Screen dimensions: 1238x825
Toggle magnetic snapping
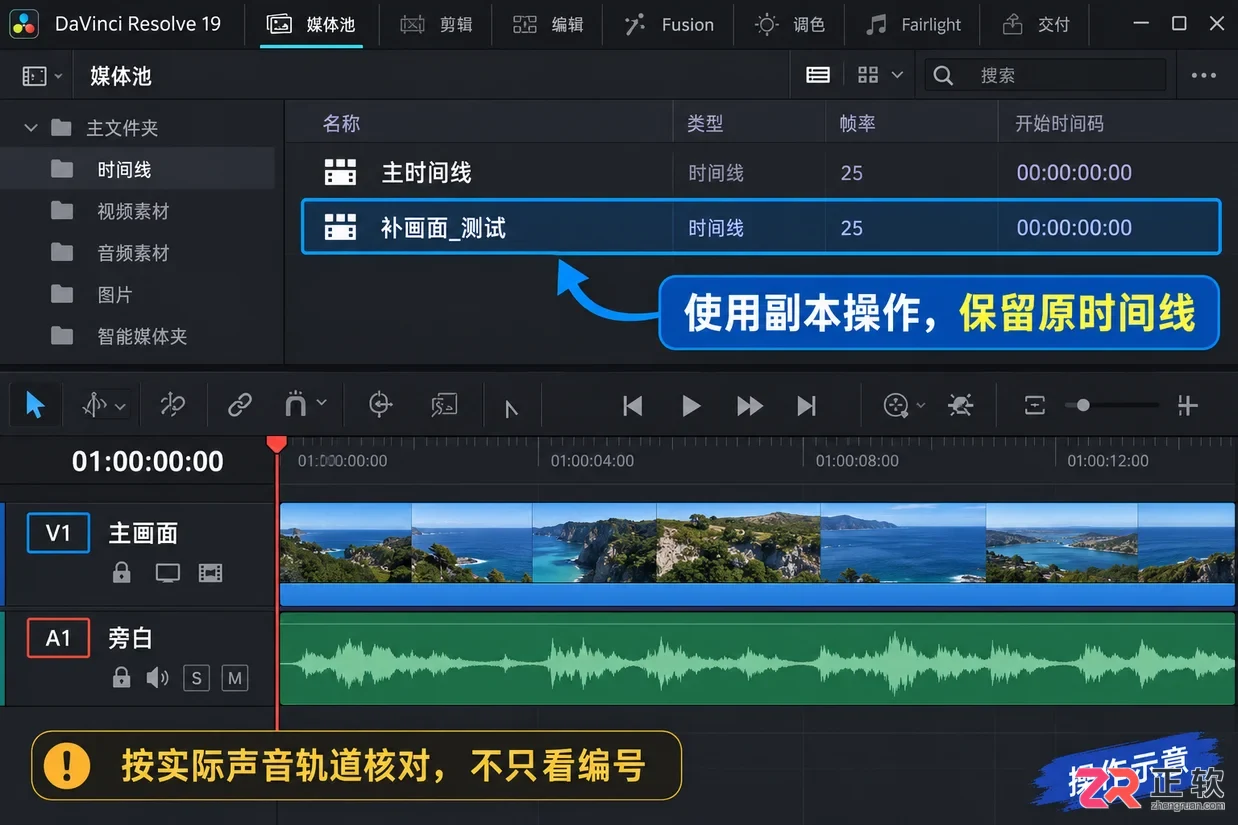tap(296, 405)
